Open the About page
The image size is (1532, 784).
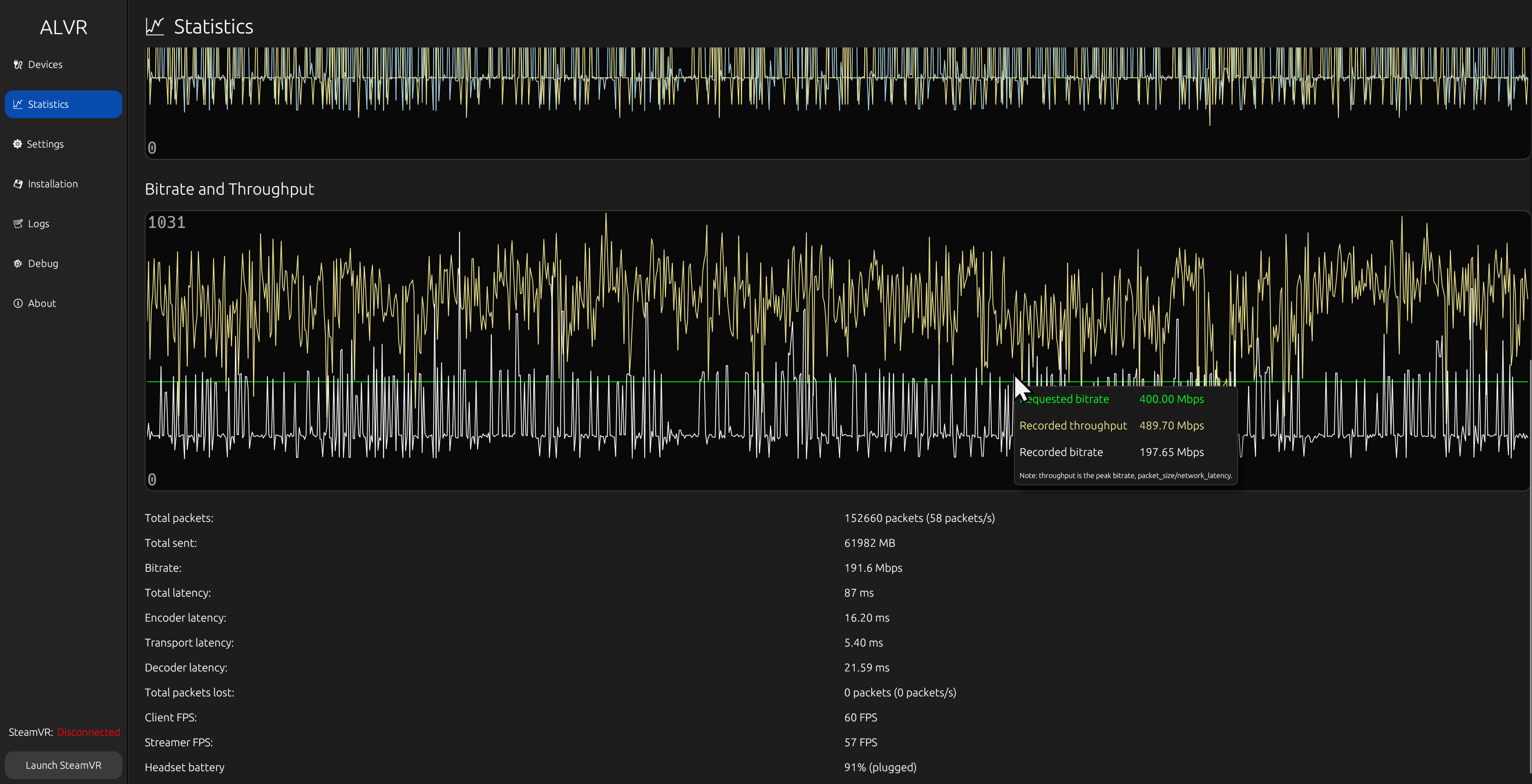[x=42, y=304]
